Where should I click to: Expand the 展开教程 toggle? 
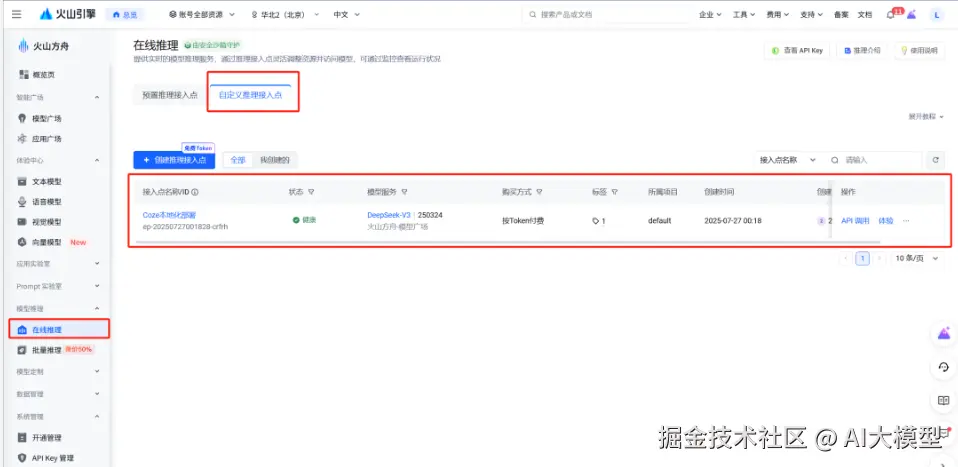point(926,116)
